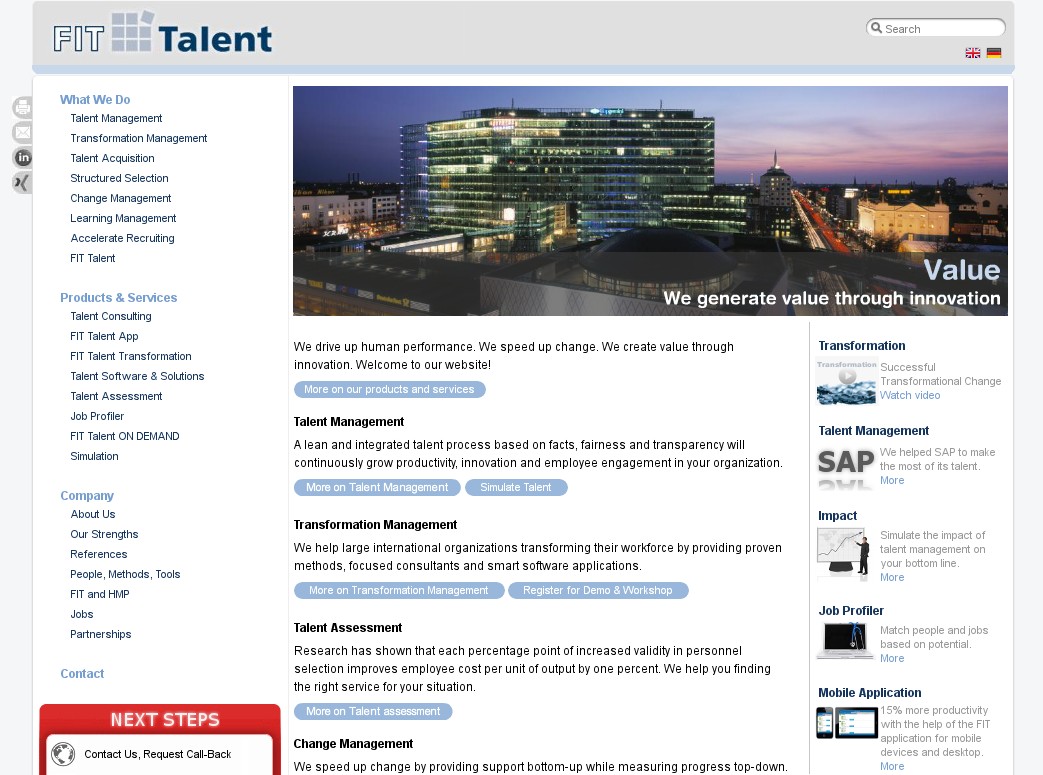Click inside the Search field

(x=936, y=28)
